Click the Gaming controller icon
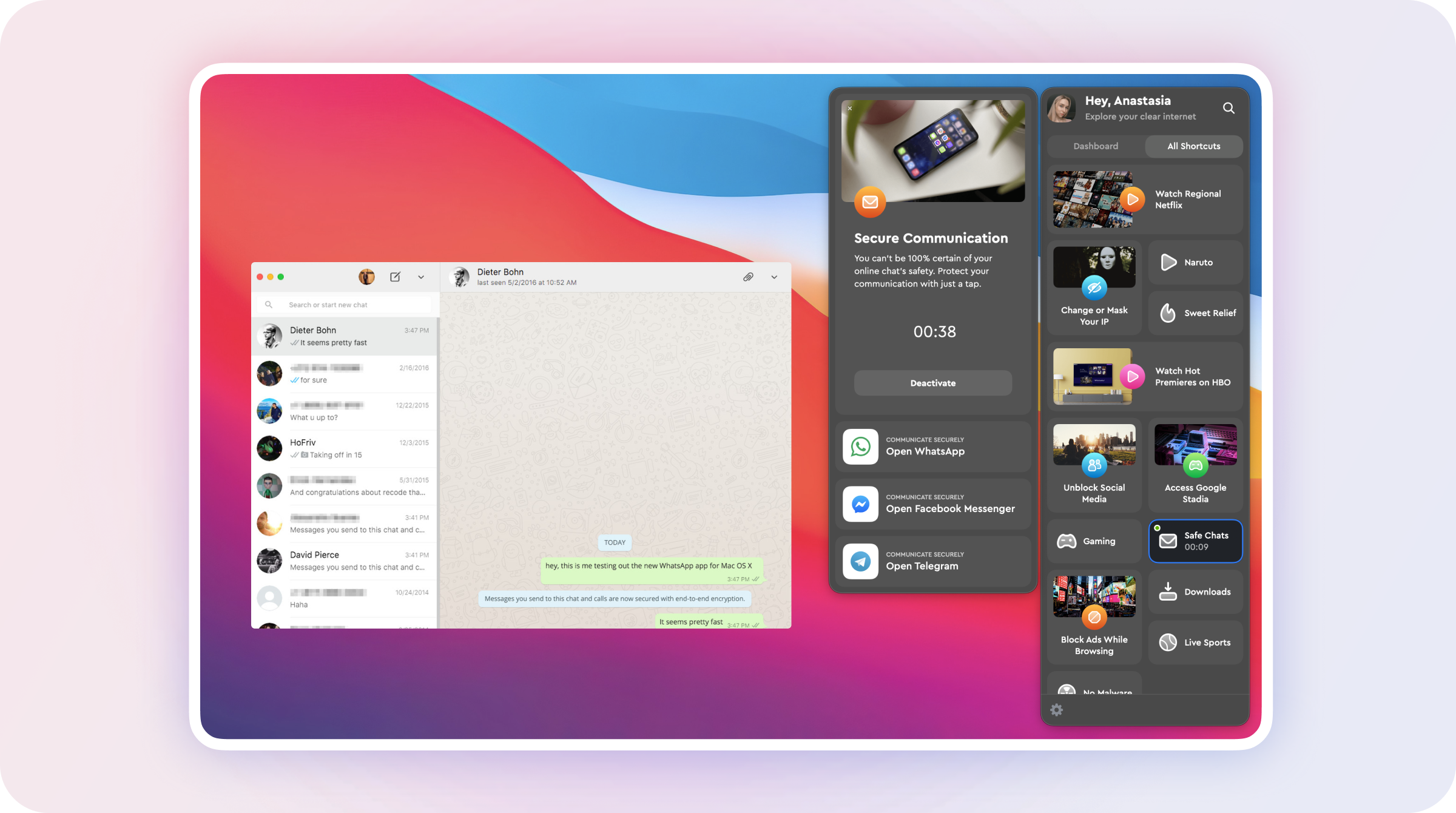 (x=1067, y=541)
